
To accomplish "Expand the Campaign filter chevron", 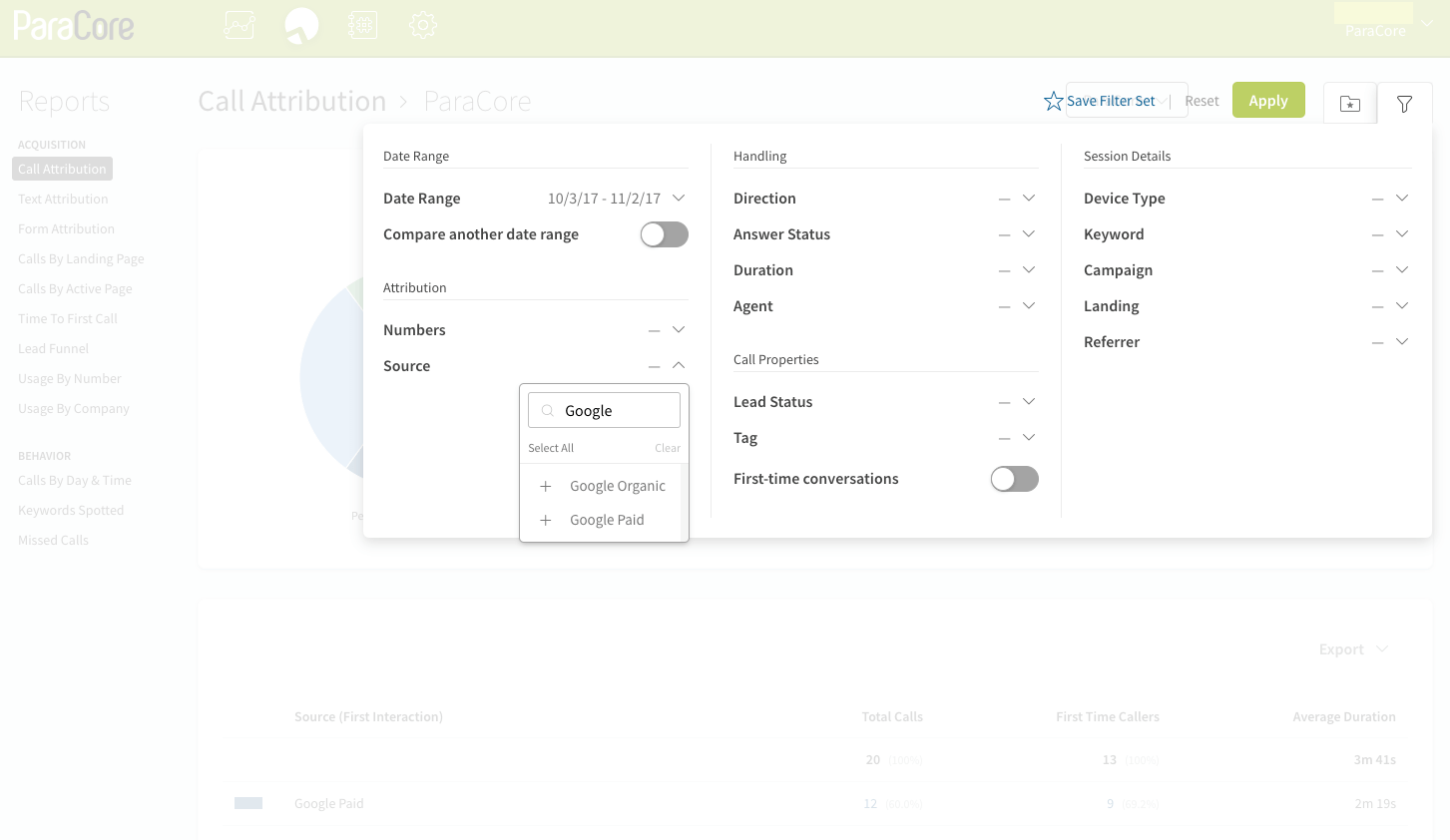I will [x=1402, y=269].
